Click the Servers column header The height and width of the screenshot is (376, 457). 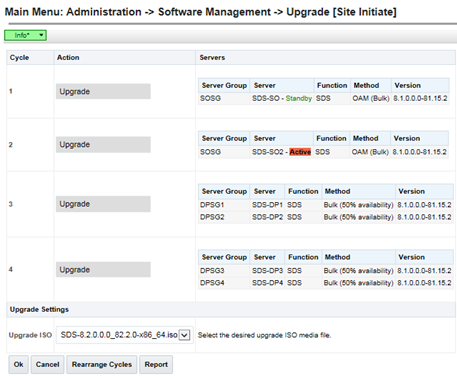point(212,57)
